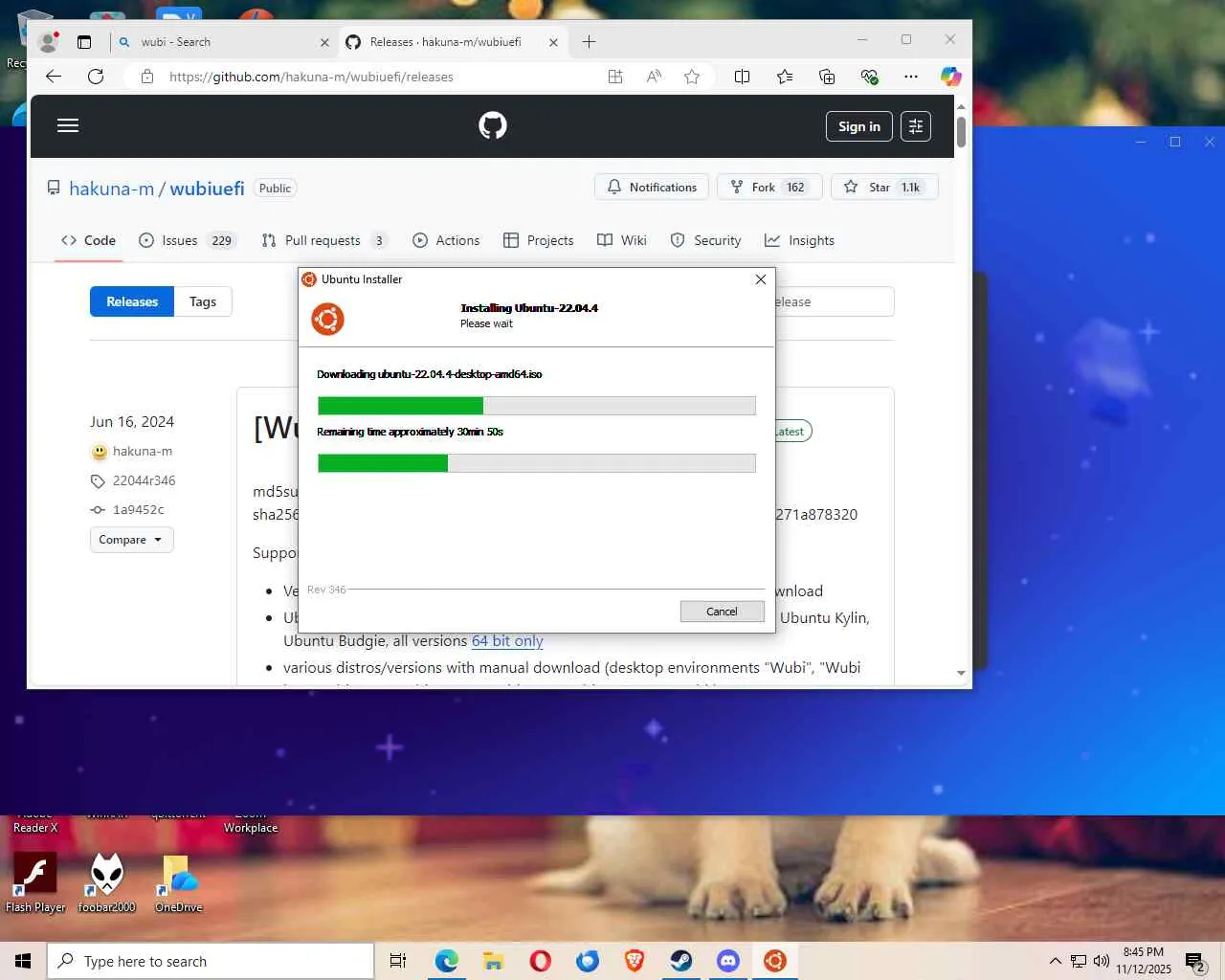Open the Issues tab
Viewport: 1225px width, 980px height.
187,240
